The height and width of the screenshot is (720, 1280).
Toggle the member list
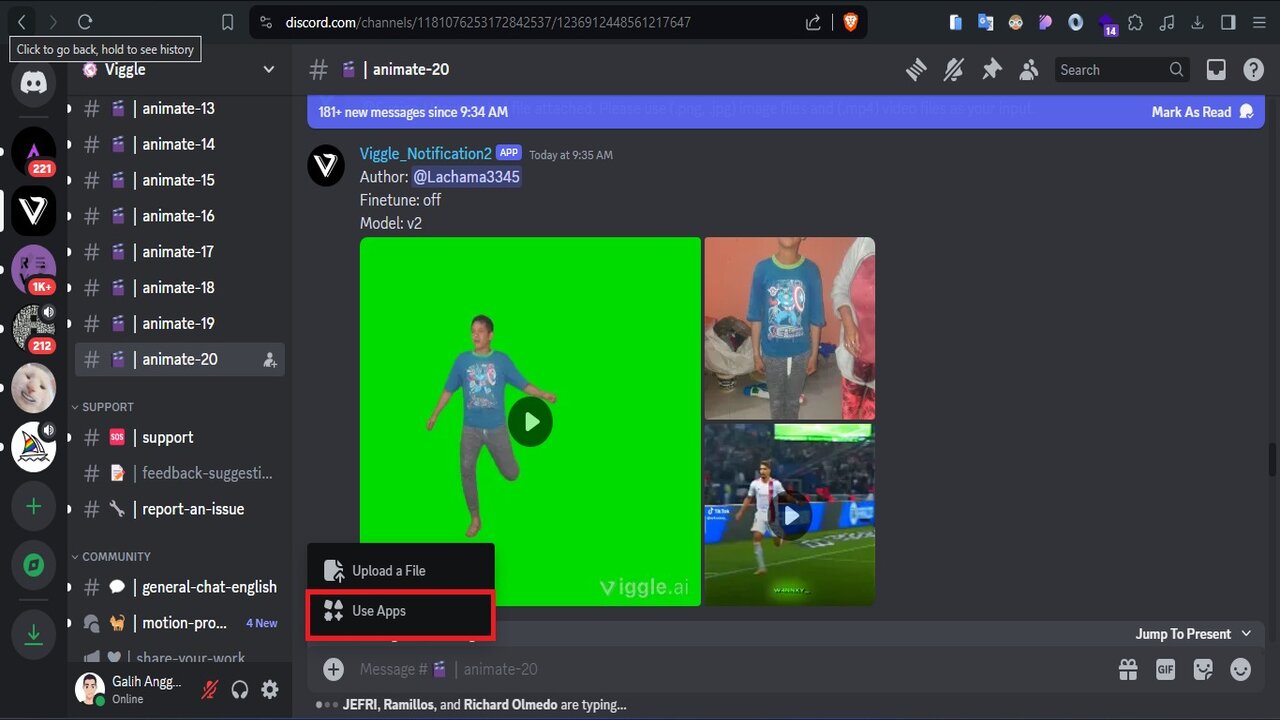click(x=1028, y=69)
